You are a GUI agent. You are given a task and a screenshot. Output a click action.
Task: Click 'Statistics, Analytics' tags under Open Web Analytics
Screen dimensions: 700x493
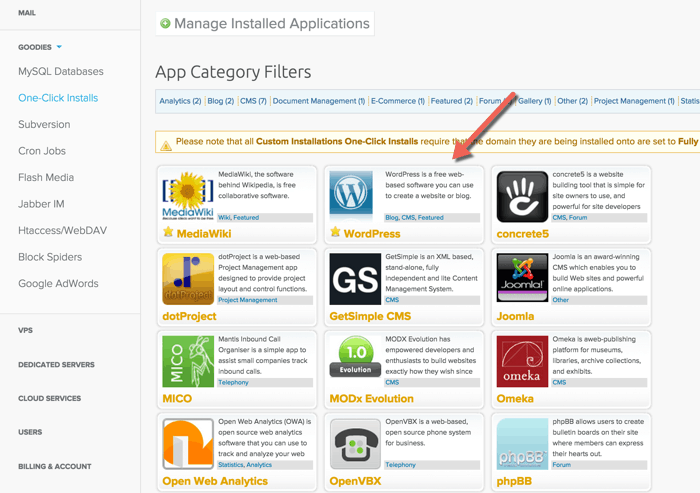point(245,465)
